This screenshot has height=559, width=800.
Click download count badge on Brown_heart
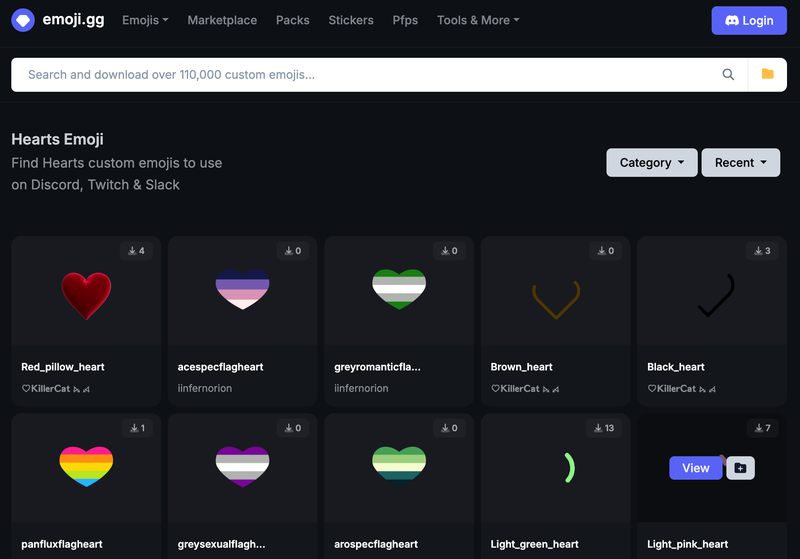606,250
